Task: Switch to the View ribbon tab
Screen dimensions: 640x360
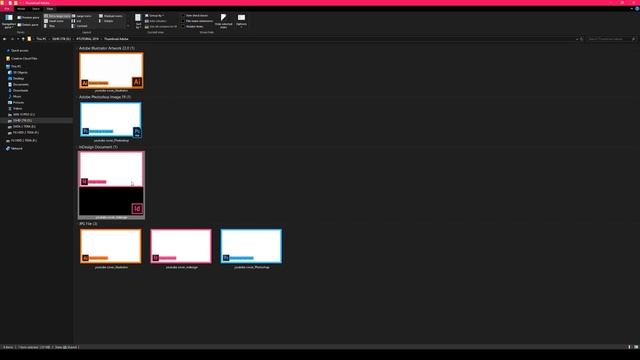Action: click(50, 9)
